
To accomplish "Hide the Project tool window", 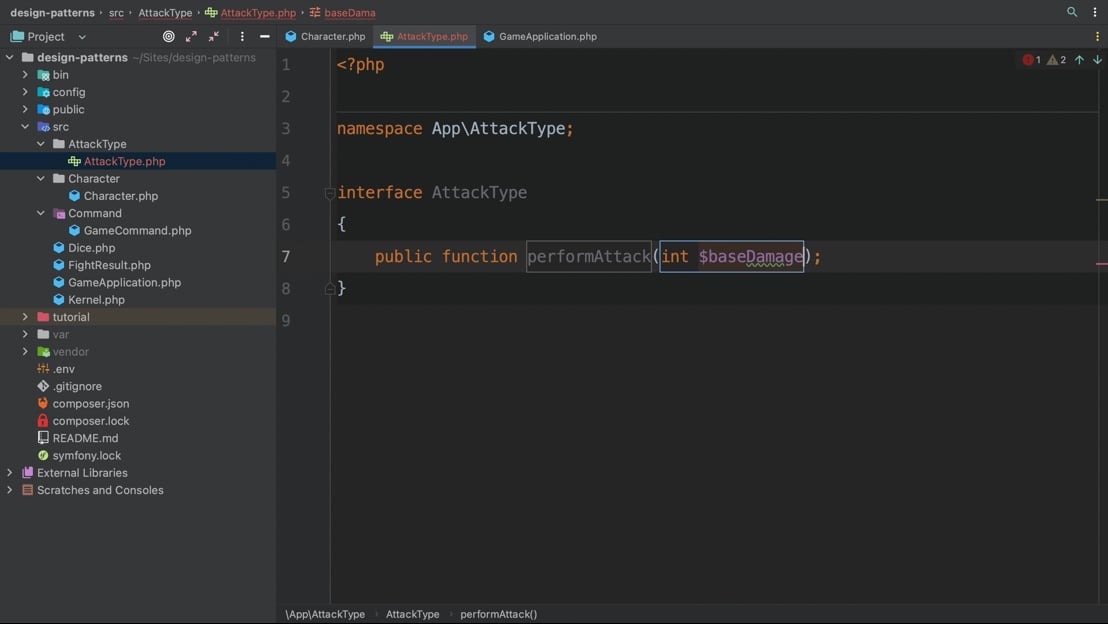I will (264, 36).
